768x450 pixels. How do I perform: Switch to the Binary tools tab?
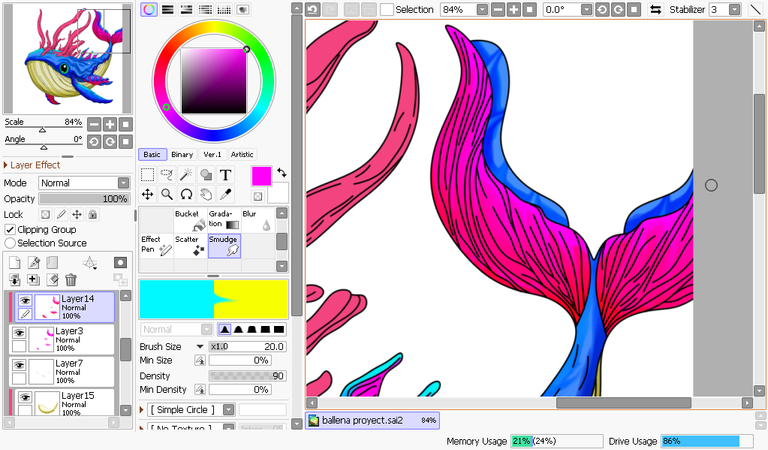[x=182, y=154]
